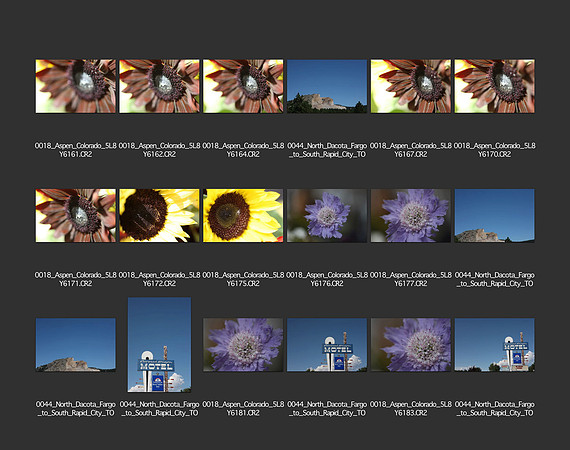Select the mountain thumbnail left of the portrait Motel

(x=76, y=345)
